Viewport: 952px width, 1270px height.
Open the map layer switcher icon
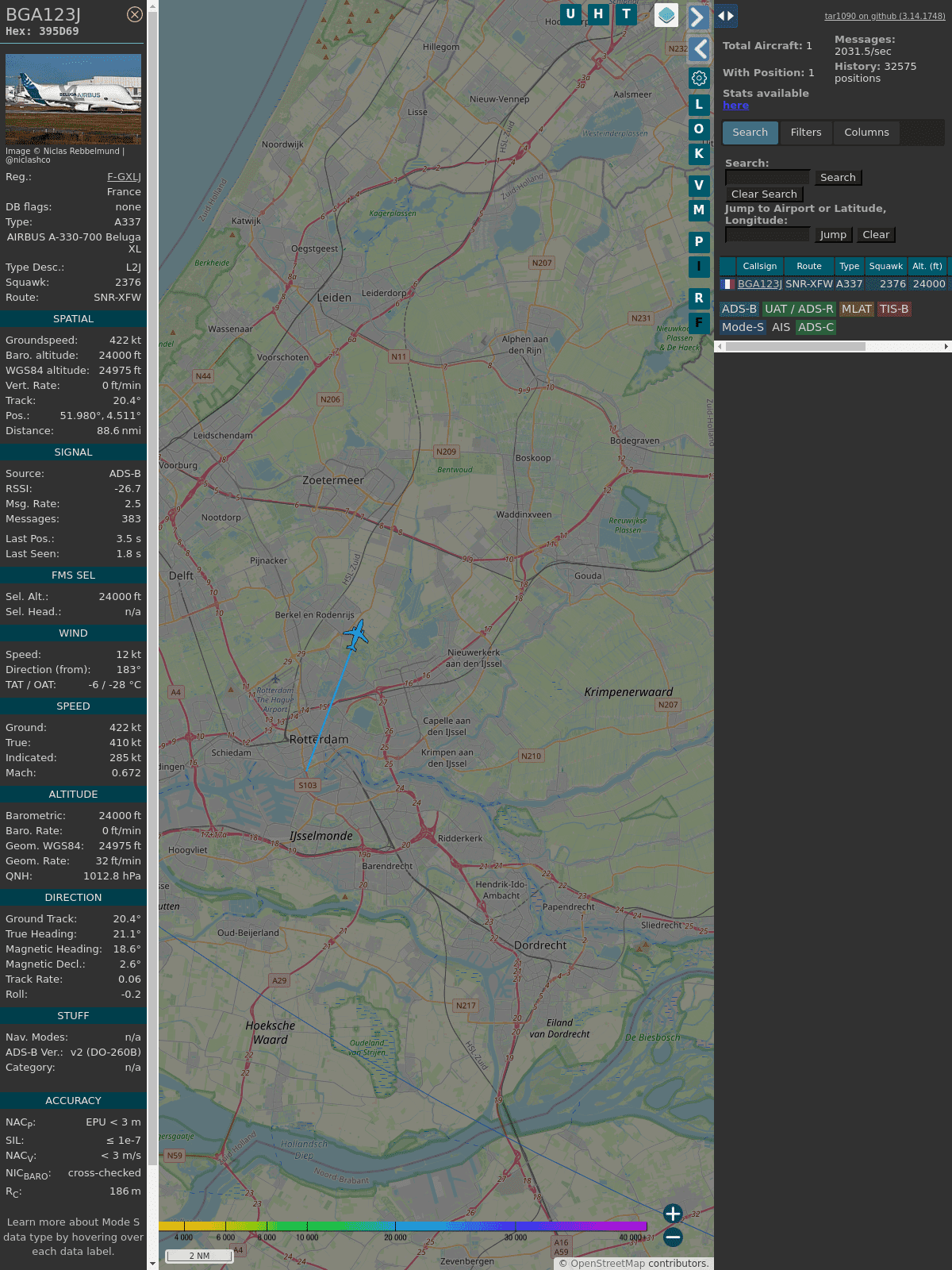(x=666, y=15)
